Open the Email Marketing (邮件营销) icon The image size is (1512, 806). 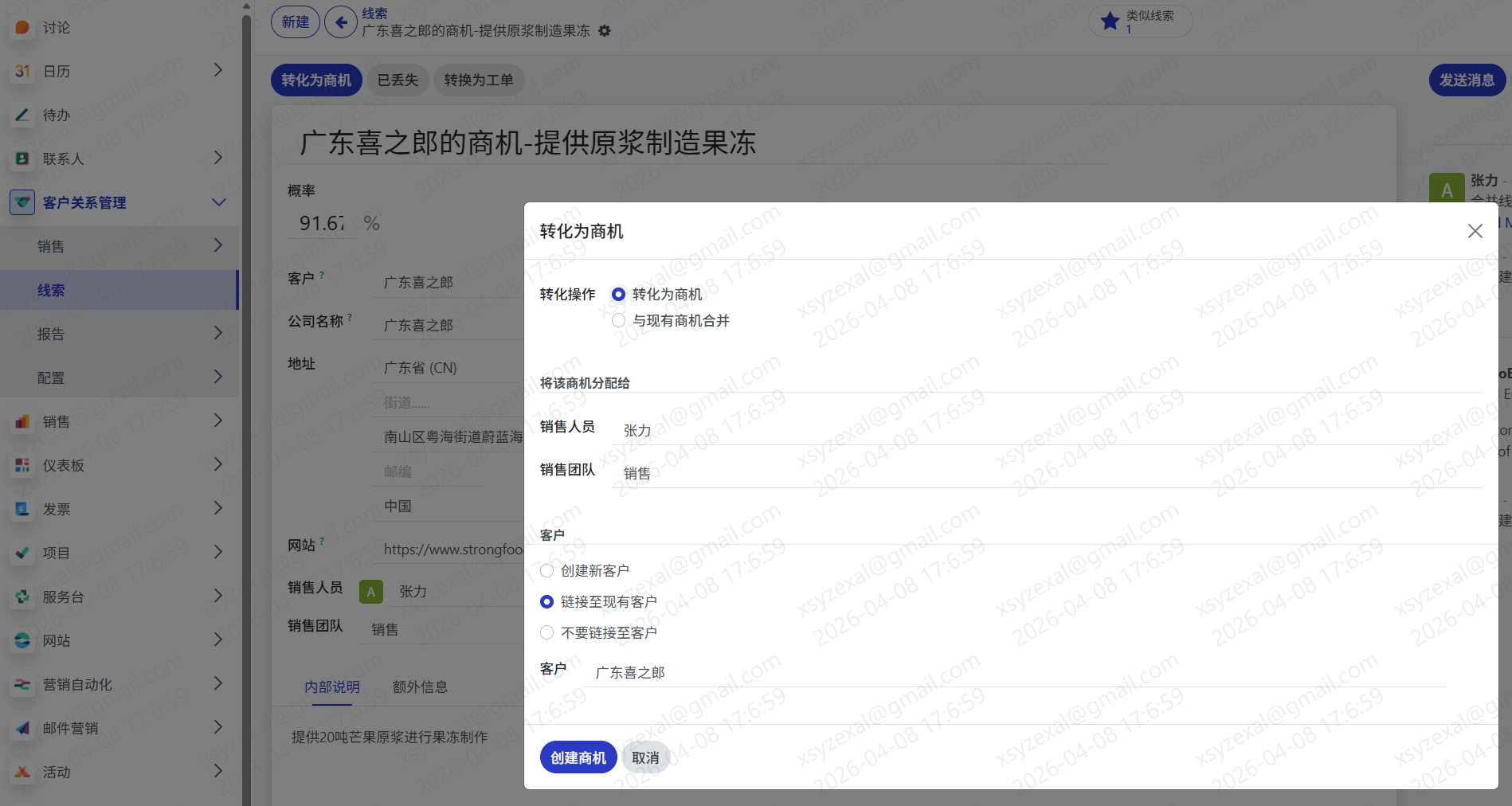[22, 729]
